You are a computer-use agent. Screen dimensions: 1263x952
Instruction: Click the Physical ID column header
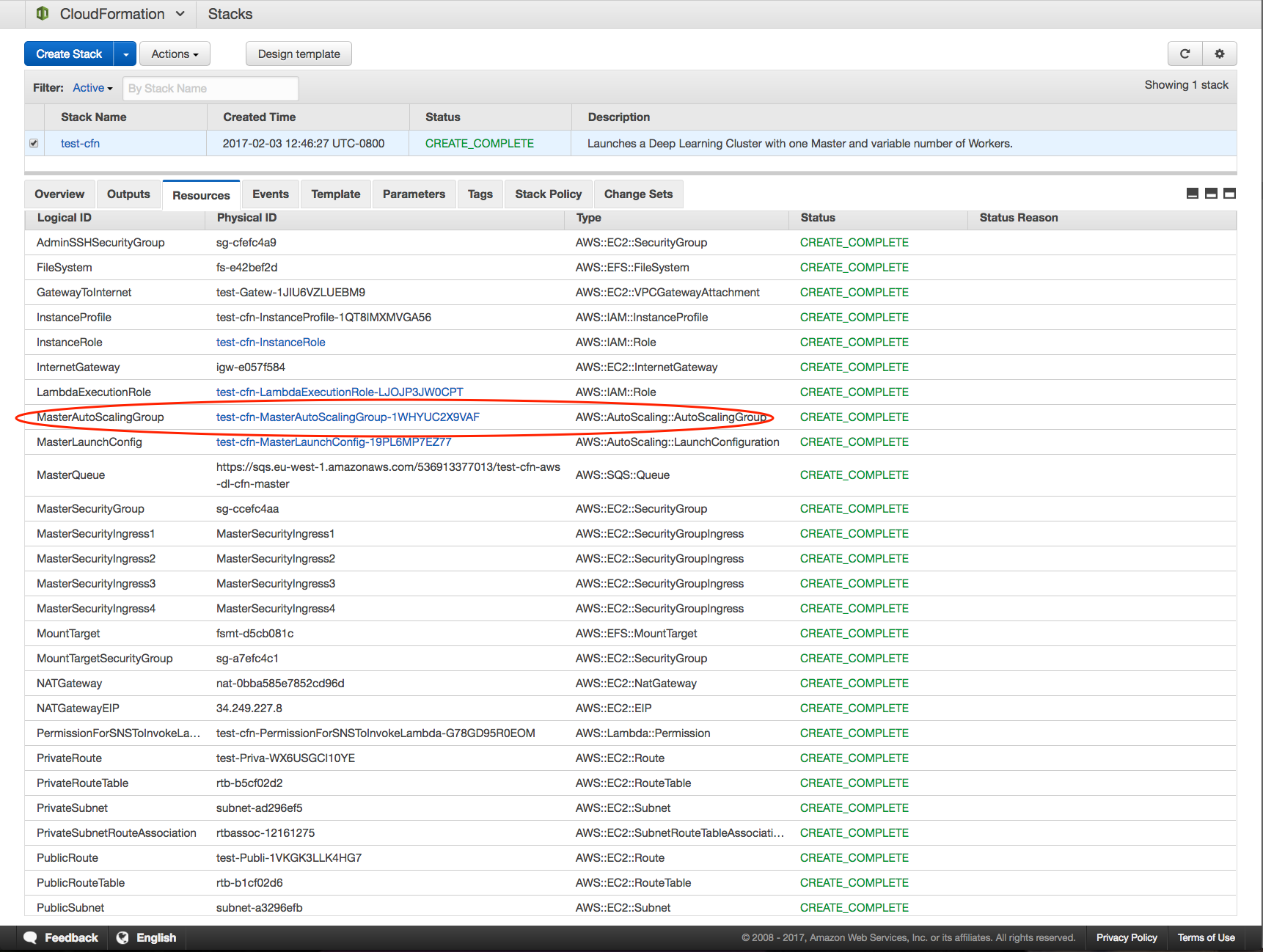coord(246,218)
